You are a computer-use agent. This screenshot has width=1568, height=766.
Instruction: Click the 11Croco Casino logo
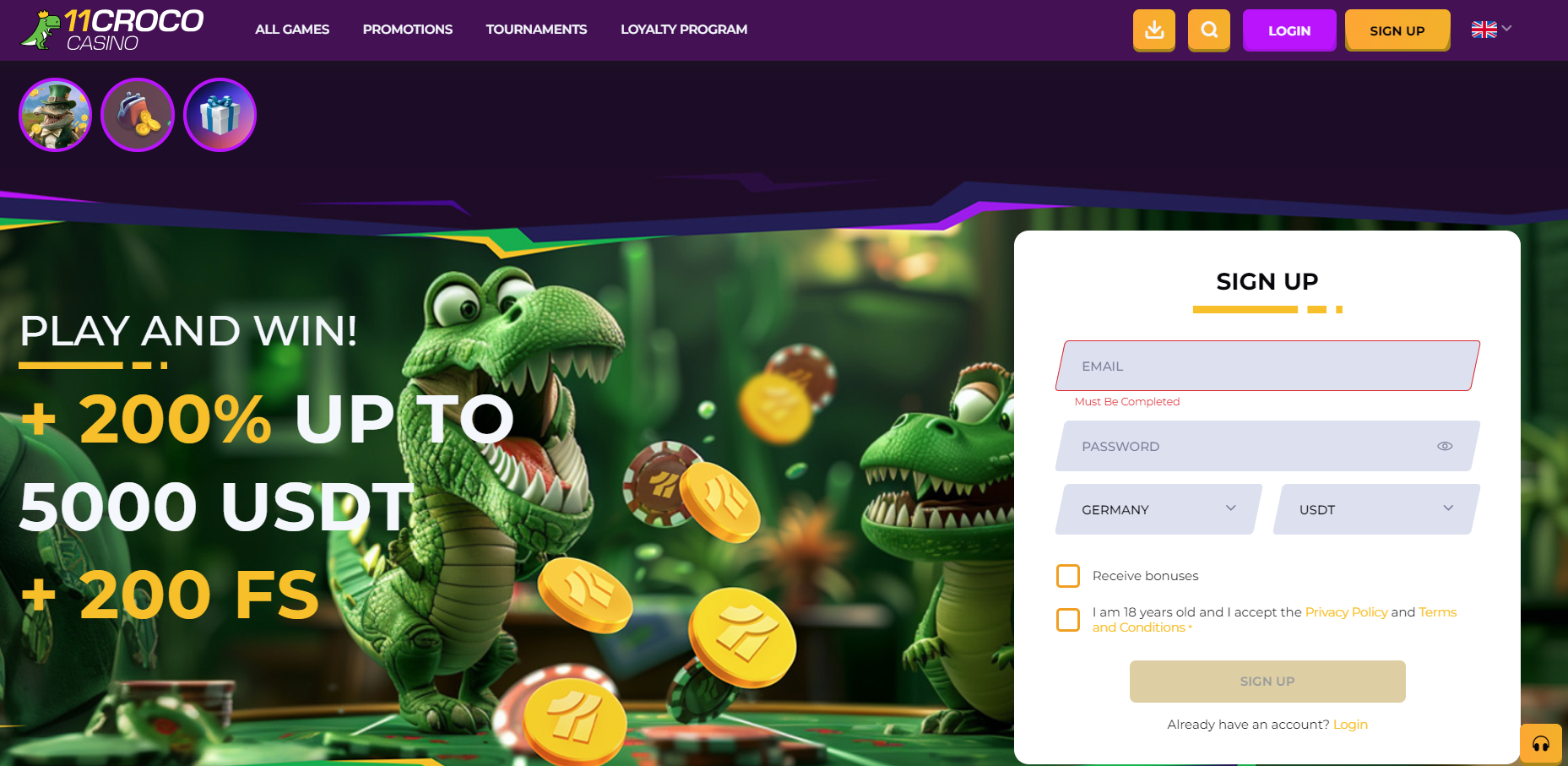112,30
